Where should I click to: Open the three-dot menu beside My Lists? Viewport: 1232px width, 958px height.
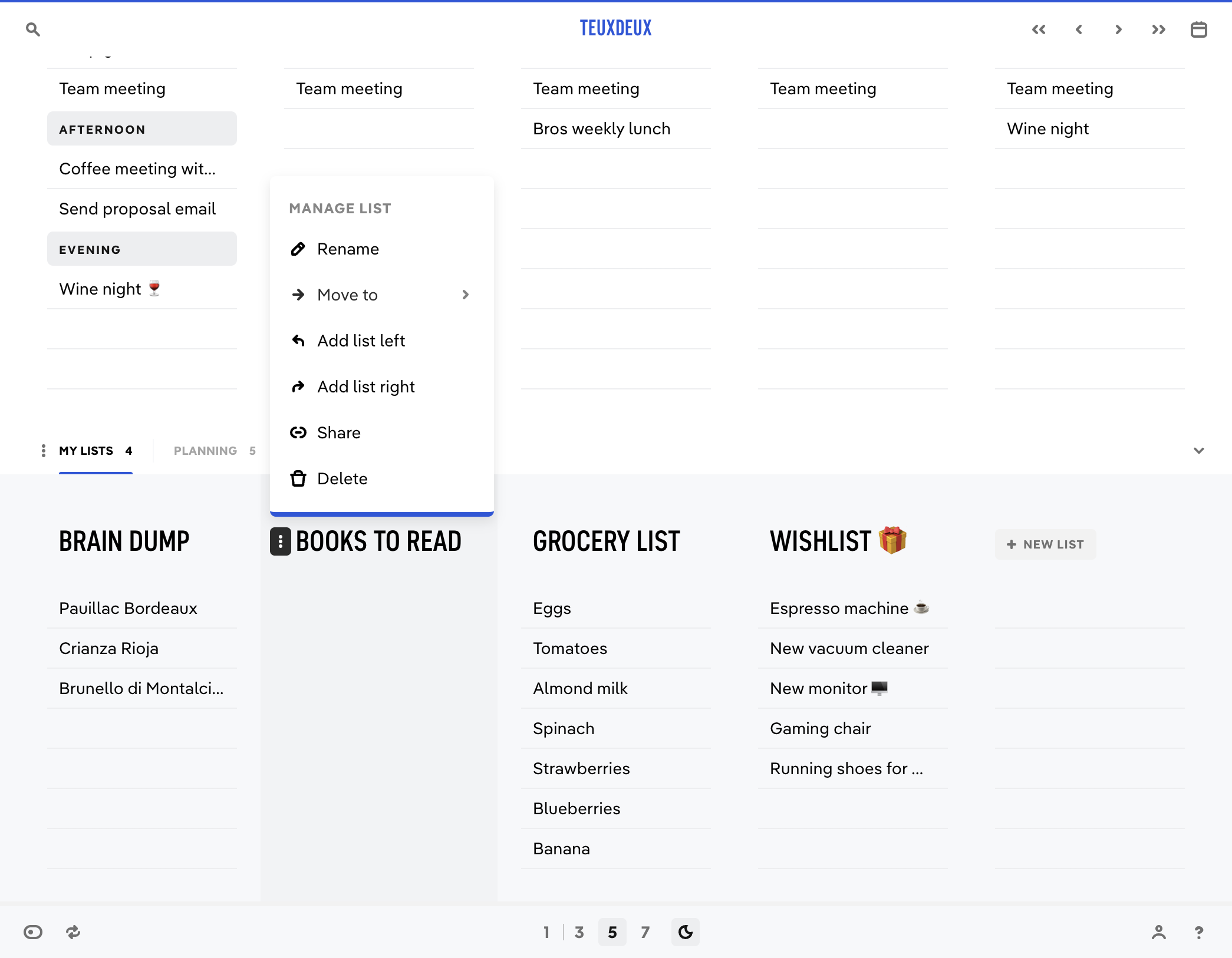tap(43, 451)
